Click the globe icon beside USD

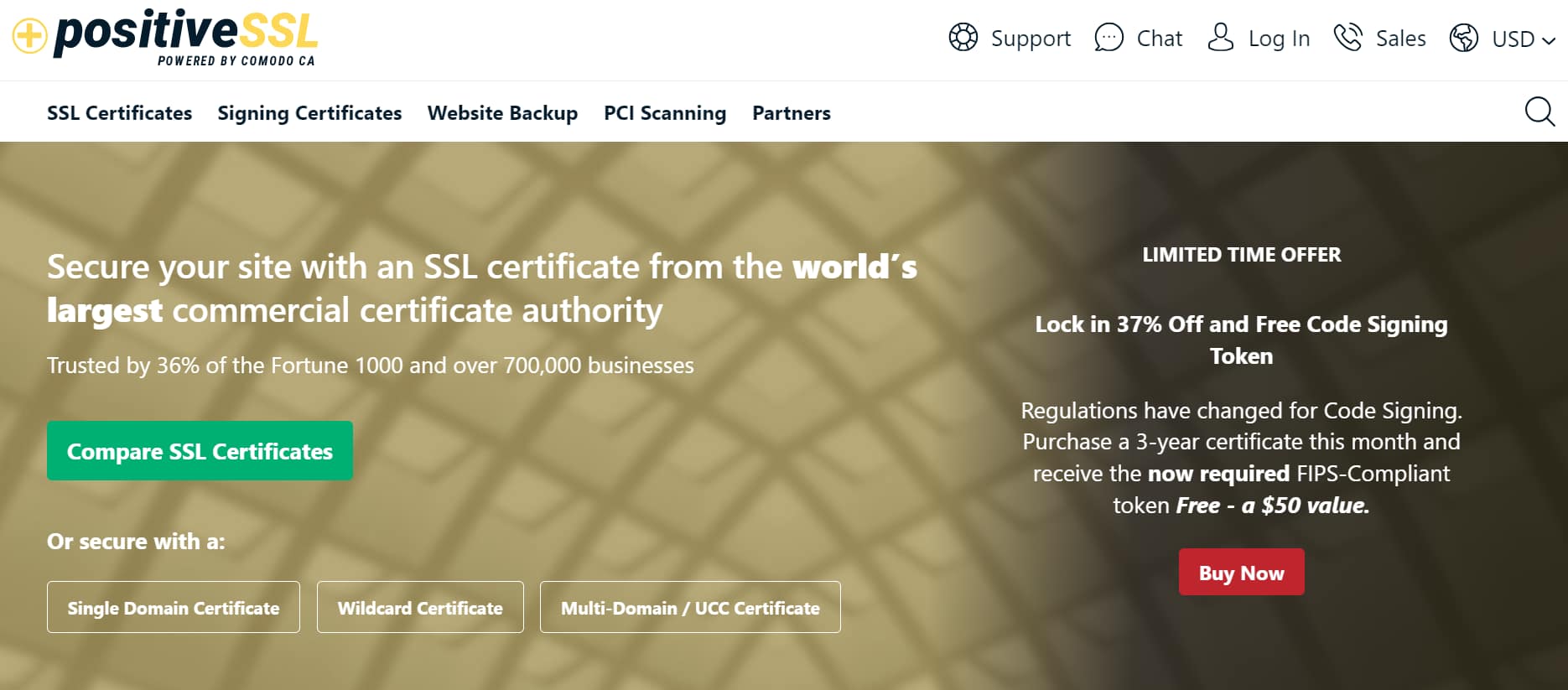[x=1464, y=39]
